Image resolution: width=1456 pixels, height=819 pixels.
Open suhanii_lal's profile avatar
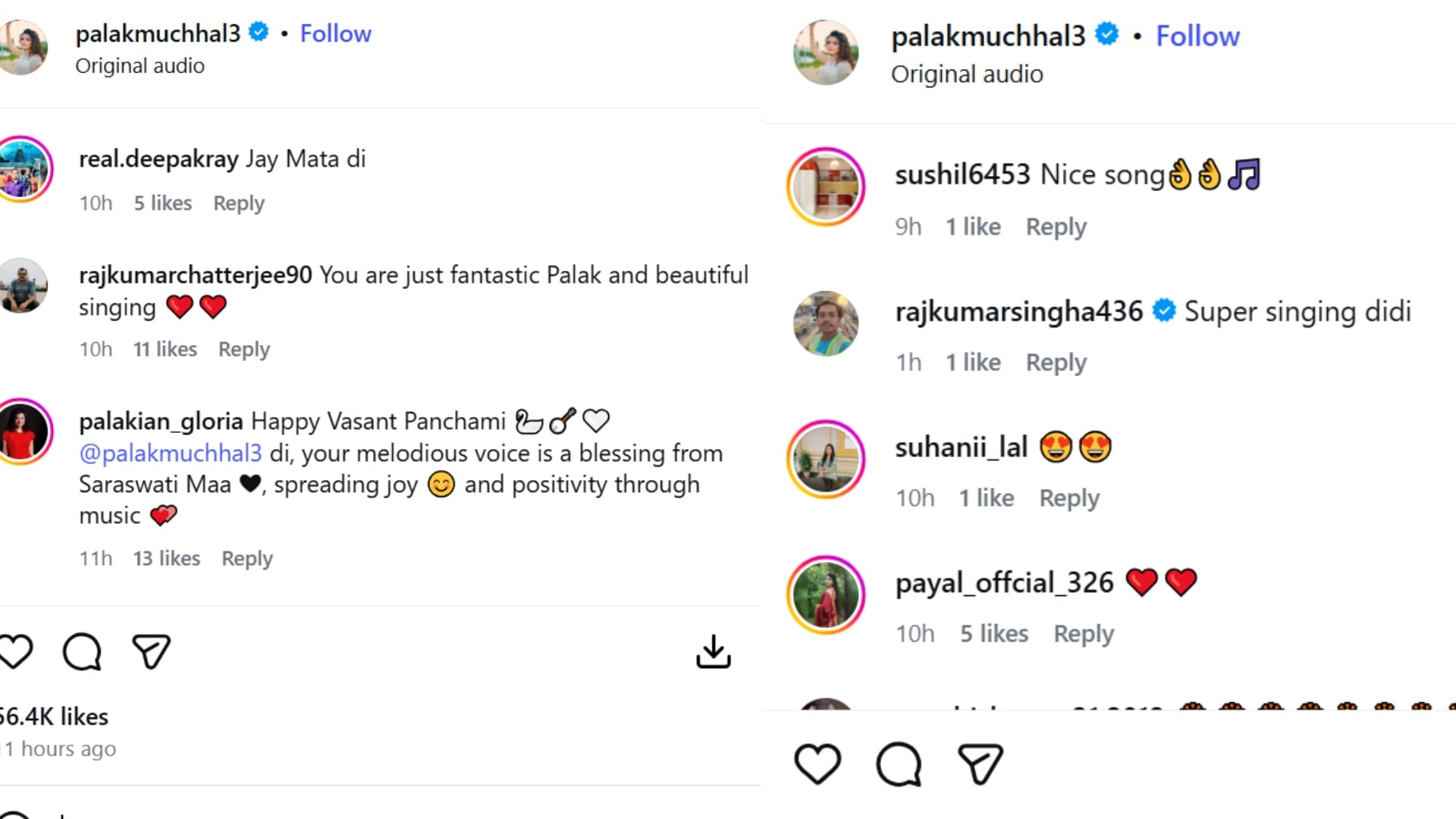(826, 459)
